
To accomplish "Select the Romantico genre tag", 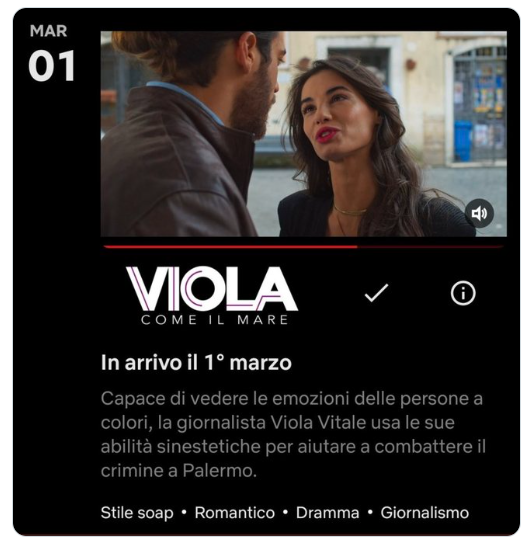I will tap(235, 512).
